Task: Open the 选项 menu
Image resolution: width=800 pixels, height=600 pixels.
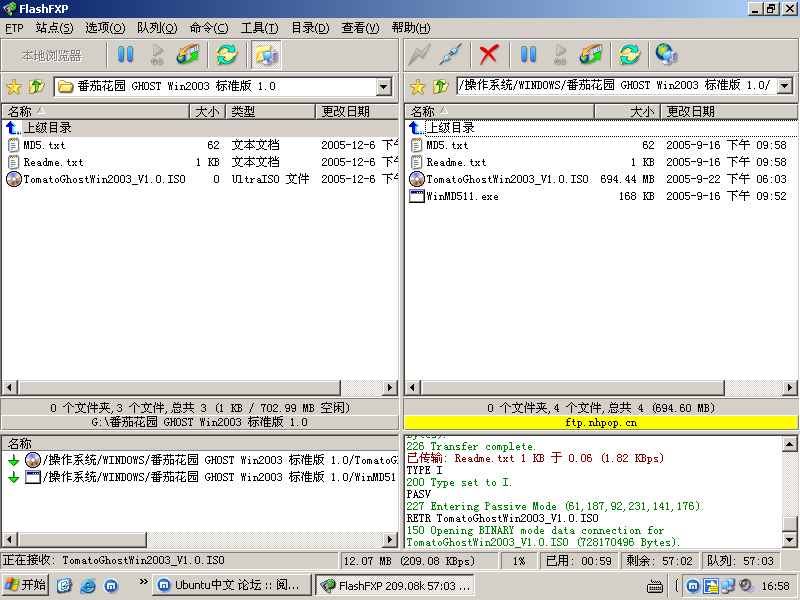Action: pyautogui.click(x=105, y=28)
